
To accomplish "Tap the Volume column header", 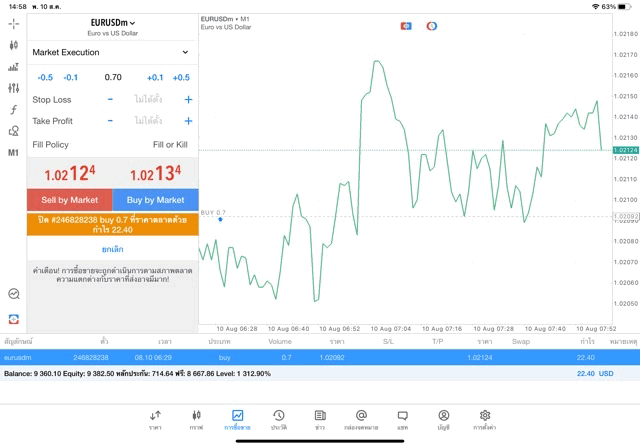I will (280, 341).
